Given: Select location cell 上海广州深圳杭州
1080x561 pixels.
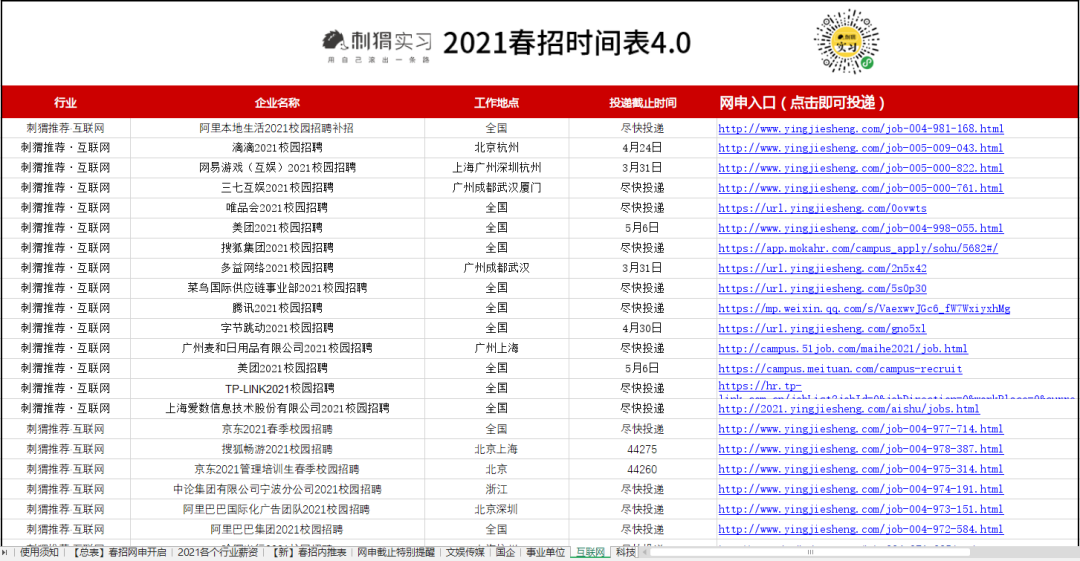Looking at the screenshot, I should [497, 167].
